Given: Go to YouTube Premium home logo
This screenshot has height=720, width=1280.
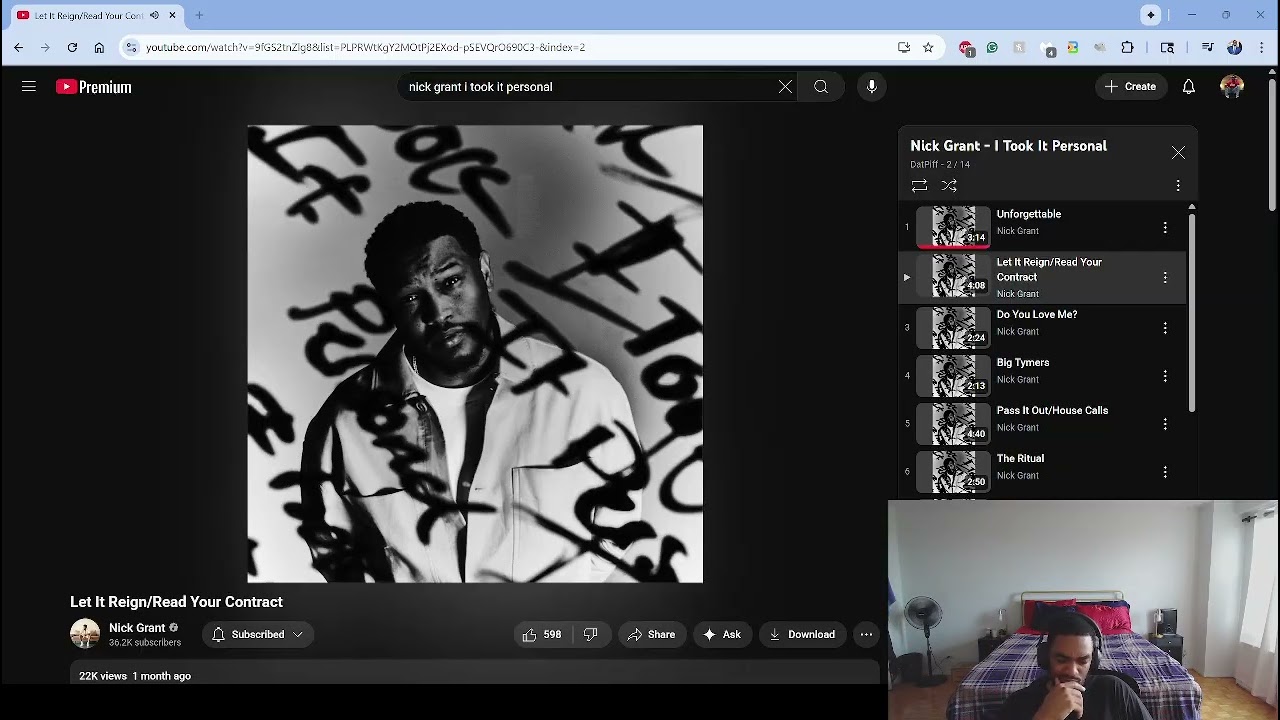Looking at the screenshot, I should (94, 87).
